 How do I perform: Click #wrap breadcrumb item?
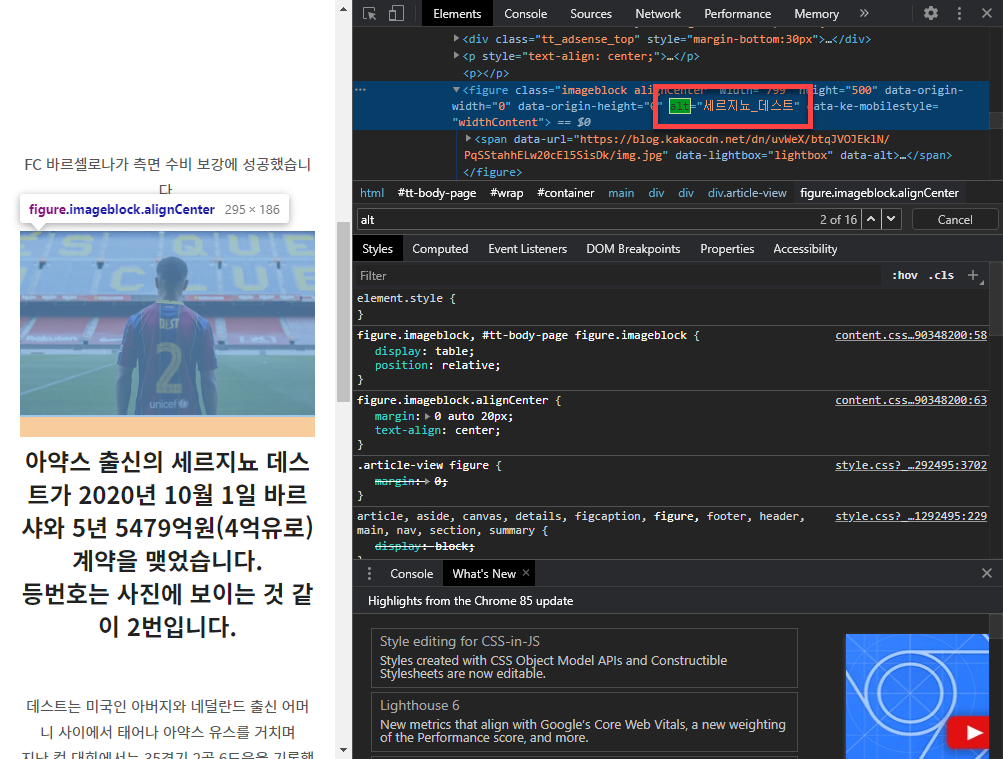507,192
